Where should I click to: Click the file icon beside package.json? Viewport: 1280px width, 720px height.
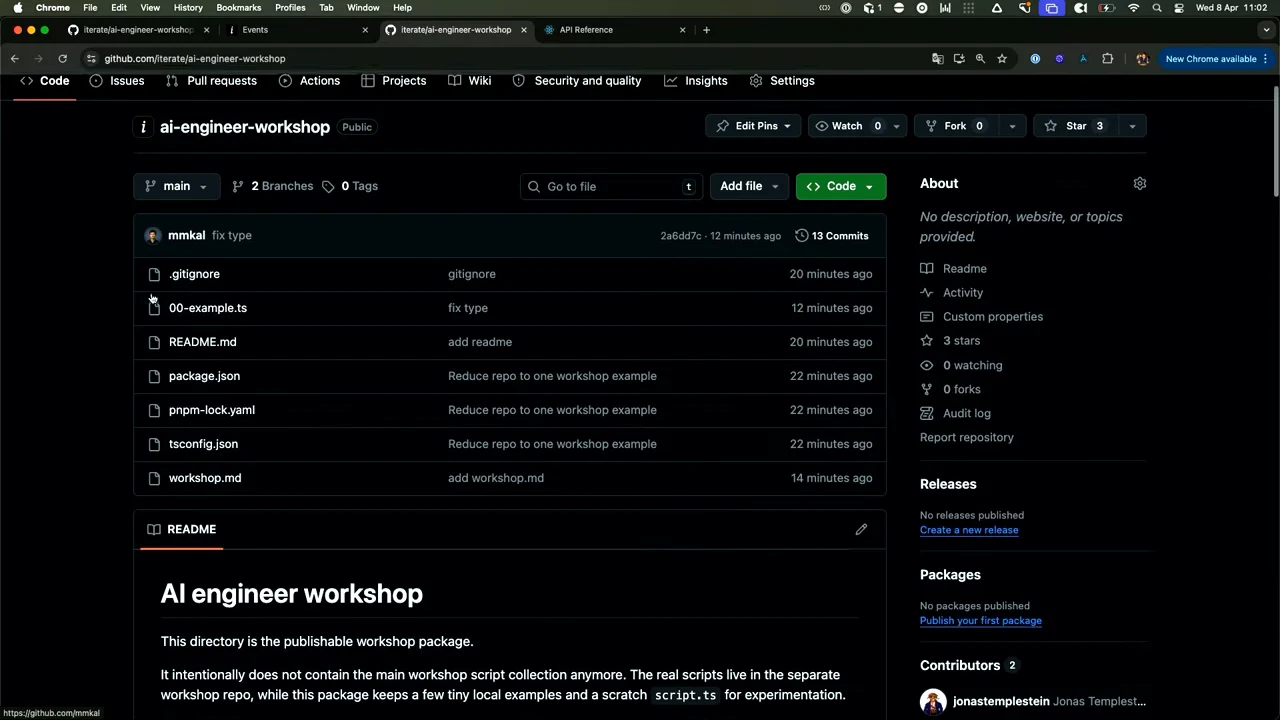(154, 376)
